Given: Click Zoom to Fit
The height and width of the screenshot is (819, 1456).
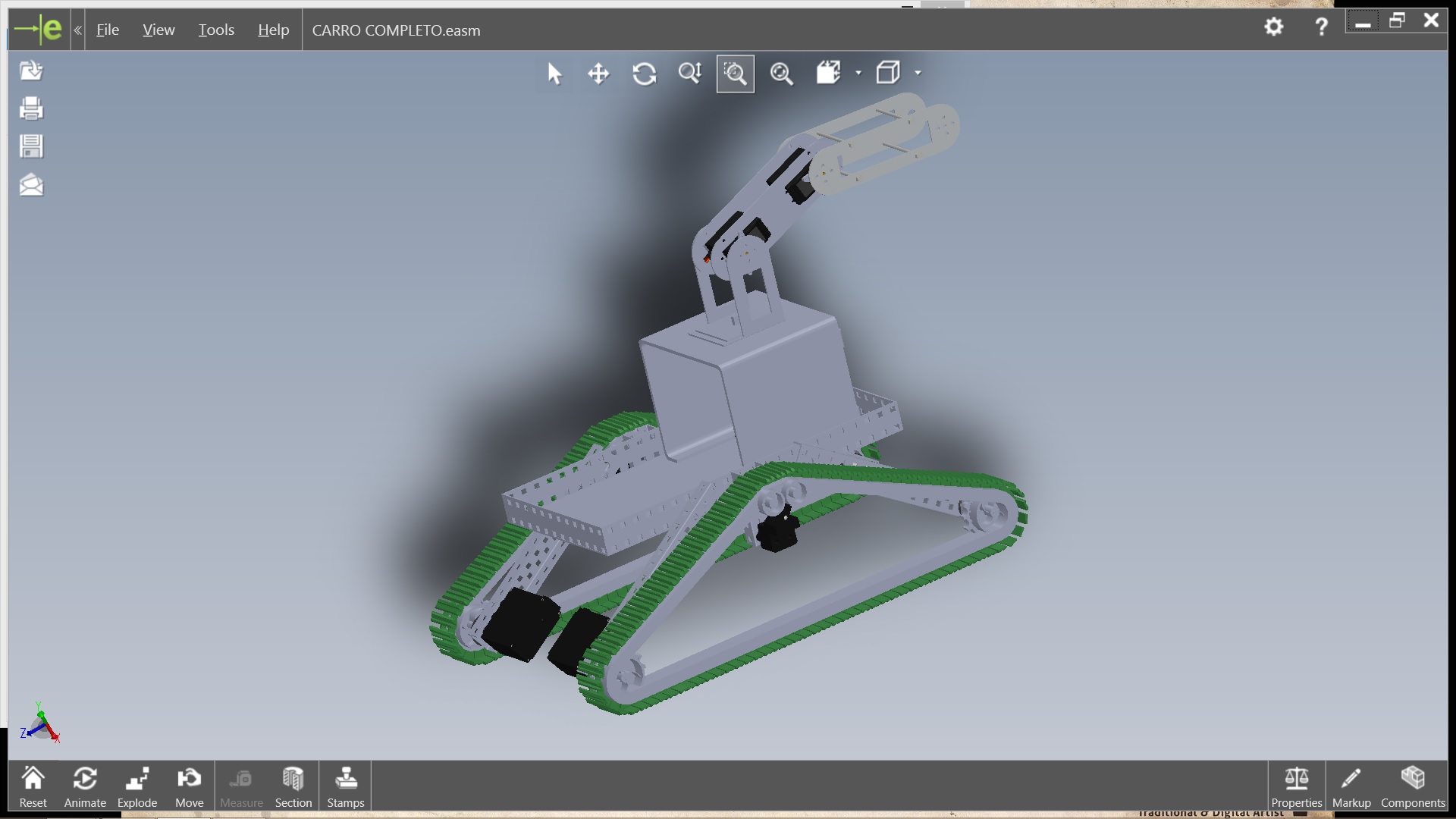Looking at the screenshot, I should click(781, 74).
